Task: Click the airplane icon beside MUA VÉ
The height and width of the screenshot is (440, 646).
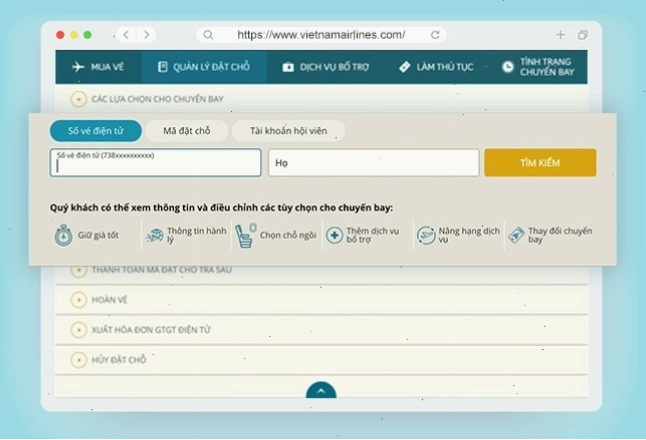Action: coord(78,67)
